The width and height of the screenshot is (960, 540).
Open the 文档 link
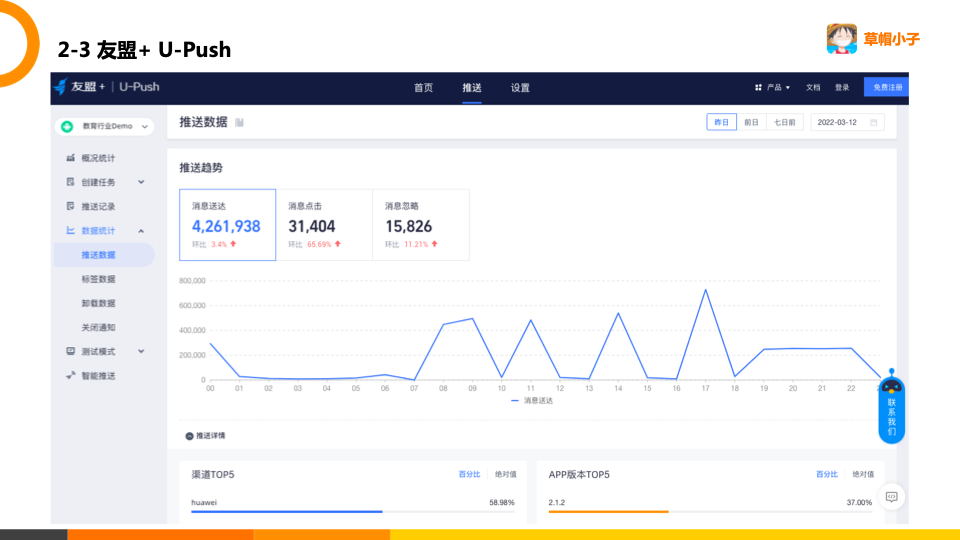[x=812, y=88]
